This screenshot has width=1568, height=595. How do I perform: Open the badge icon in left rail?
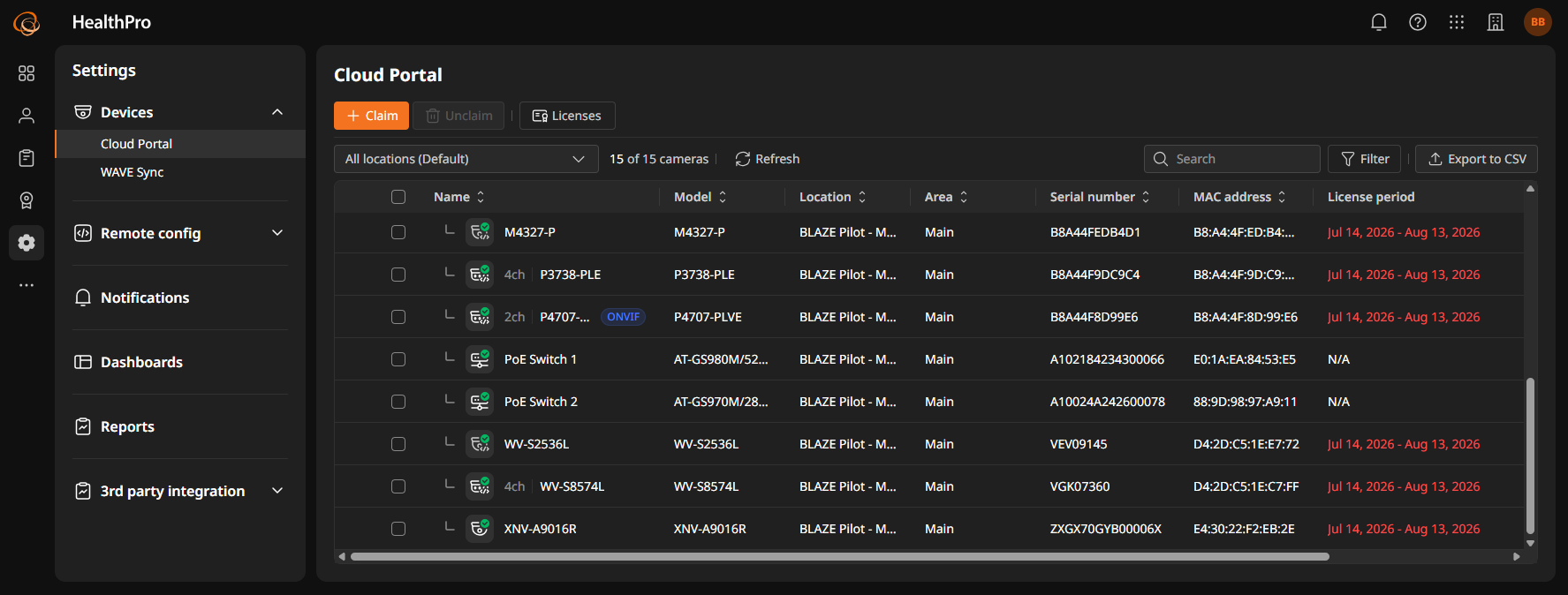tap(27, 200)
